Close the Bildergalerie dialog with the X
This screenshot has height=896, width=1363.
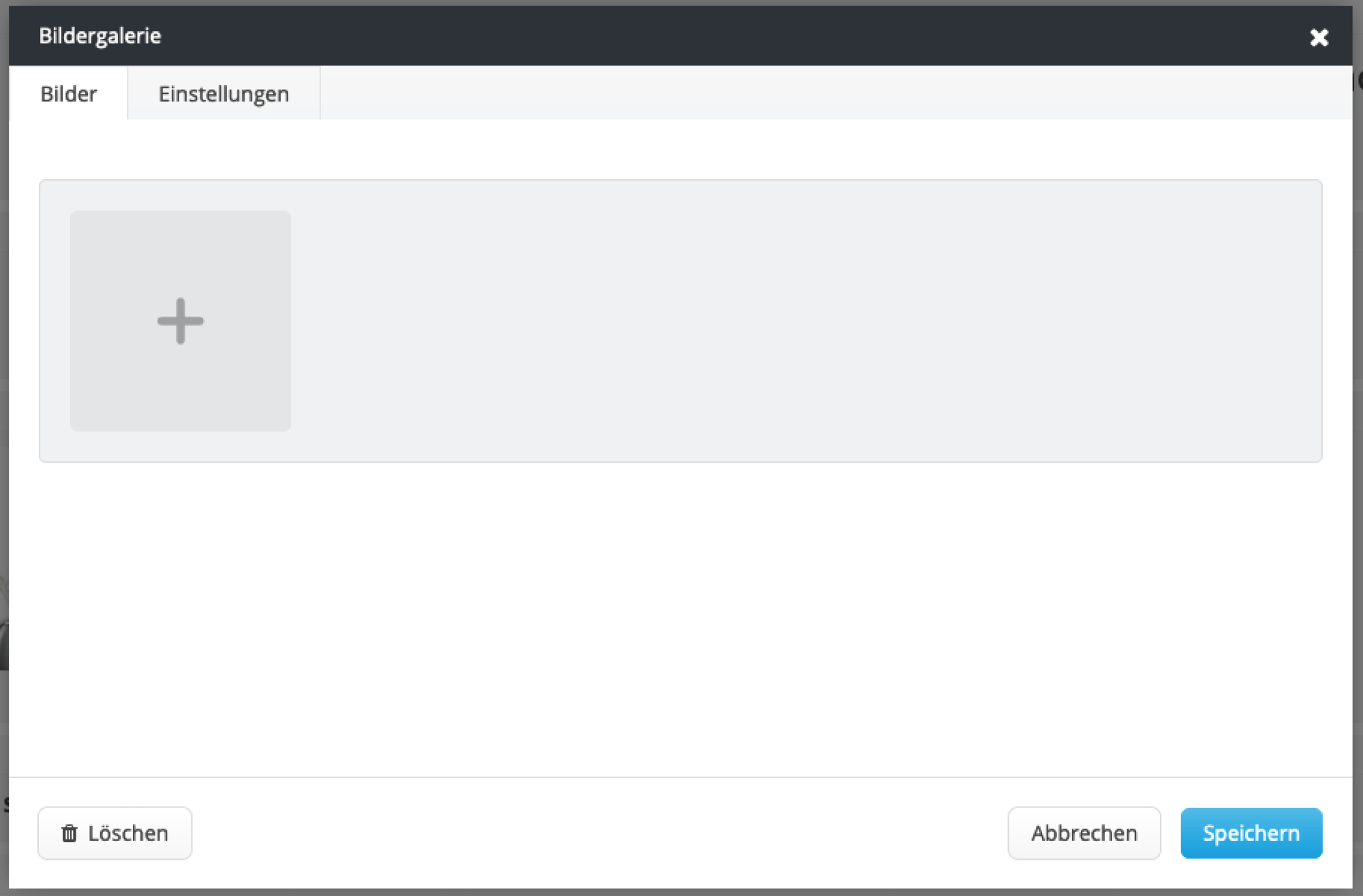click(1319, 37)
